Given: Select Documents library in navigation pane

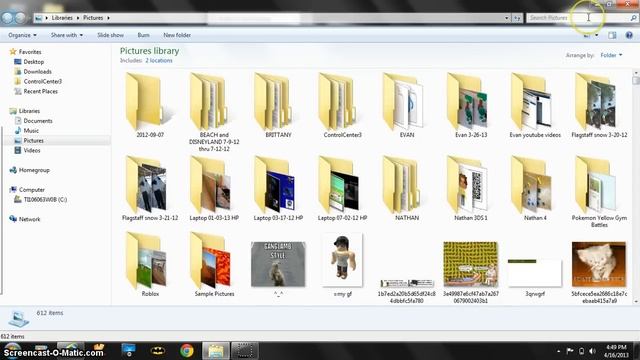Looking at the screenshot, I should coord(33,121).
